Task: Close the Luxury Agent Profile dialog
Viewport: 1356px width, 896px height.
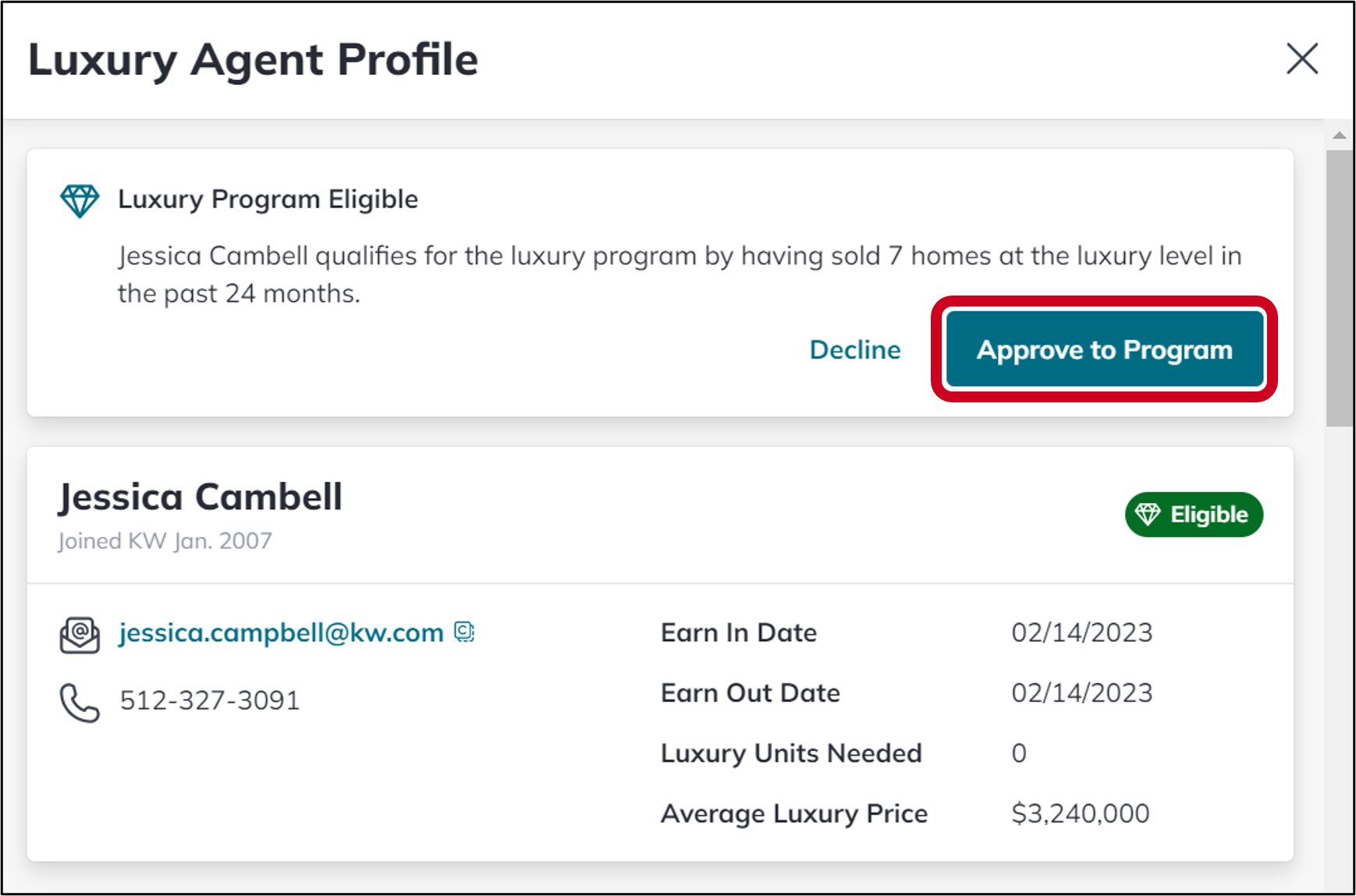Action: point(1302,59)
